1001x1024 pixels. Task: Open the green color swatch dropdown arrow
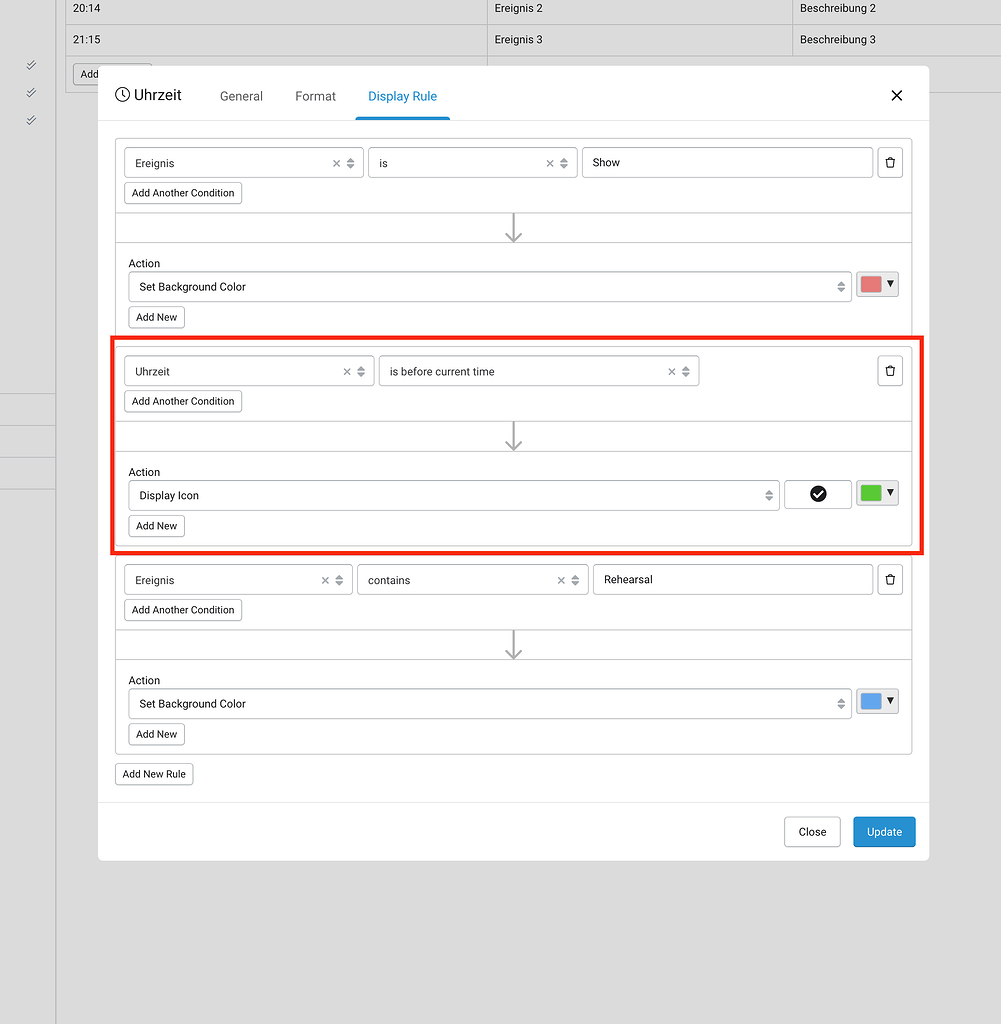tap(890, 493)
